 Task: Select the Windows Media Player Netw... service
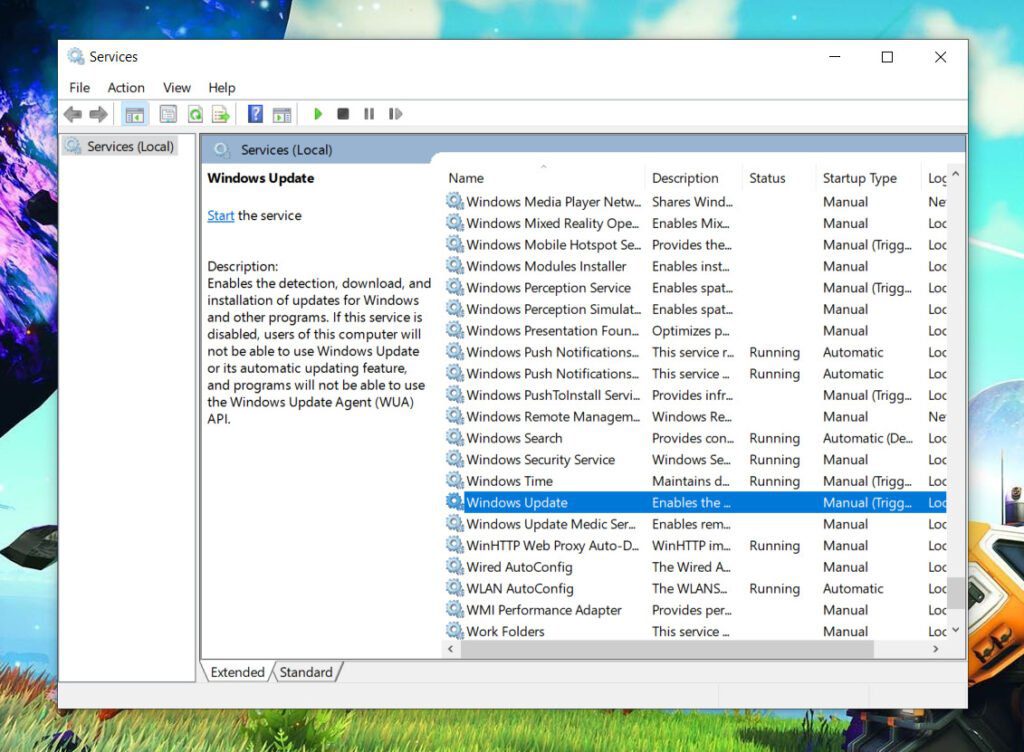pos(554,202)
